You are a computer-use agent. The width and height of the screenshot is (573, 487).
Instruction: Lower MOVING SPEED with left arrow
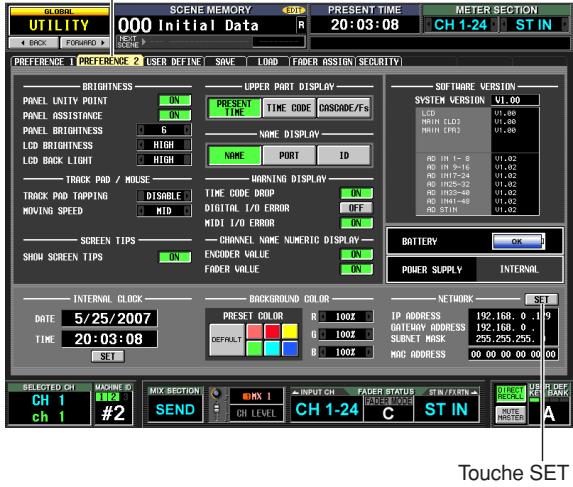click(x=141, y=211)
